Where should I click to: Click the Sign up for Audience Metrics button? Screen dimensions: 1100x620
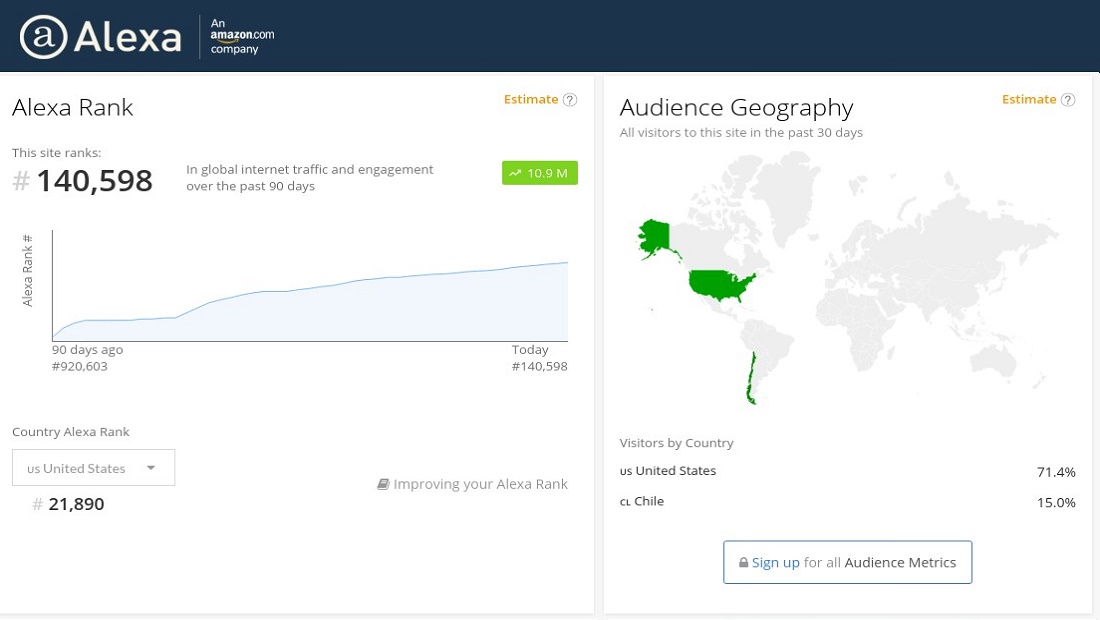(x=847, y=562)
